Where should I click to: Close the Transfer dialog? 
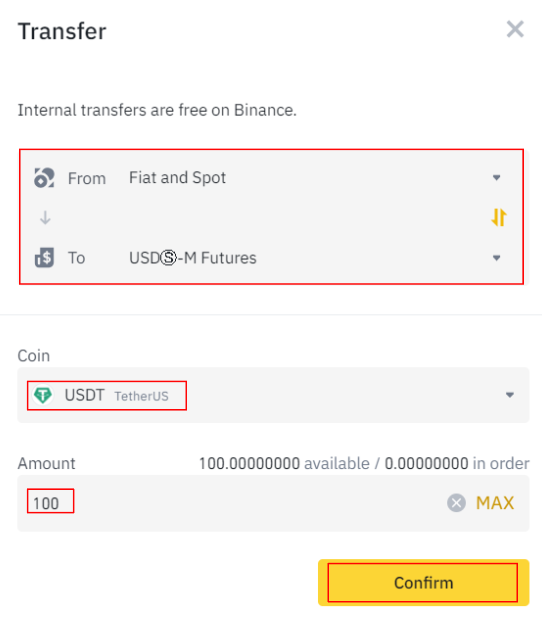click(x=515, y=29)
